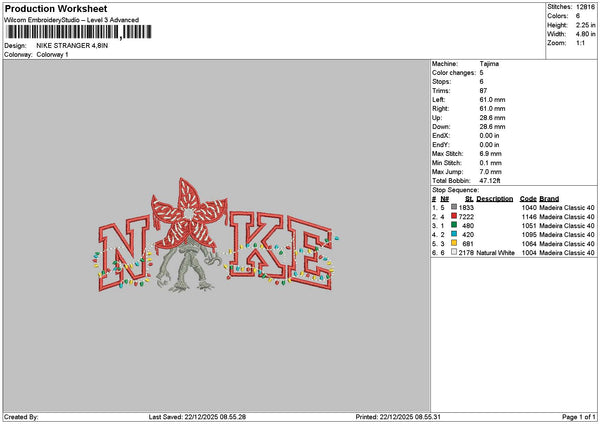The height and width of the screenshot is (424, 600).
Task: Click the Stitches value 12816
Action: click(585, 7)
